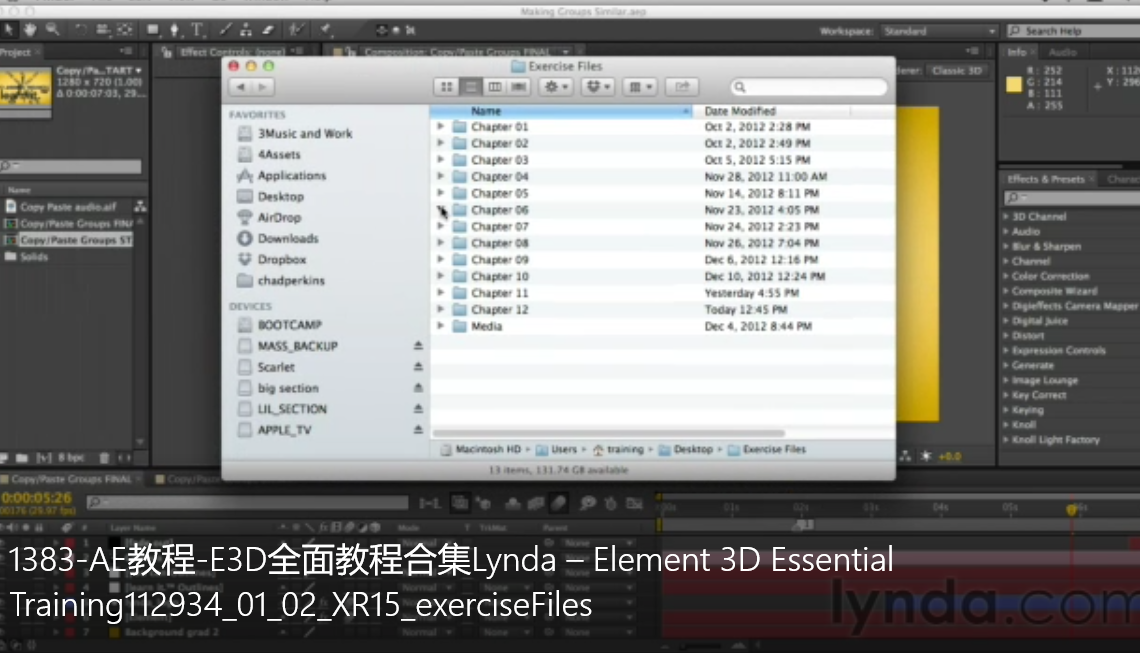
Task: Click Desktop in the Finder path bar
Action: click(686, 449)
